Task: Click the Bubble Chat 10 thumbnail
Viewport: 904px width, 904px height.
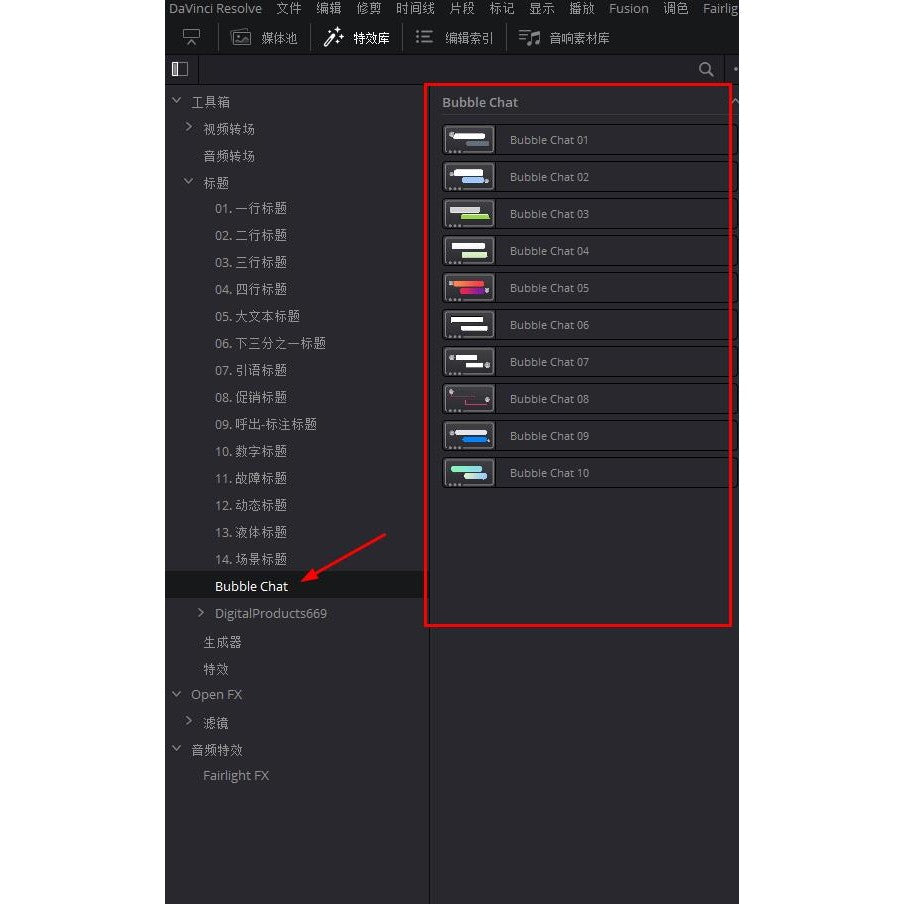Action: 469,473
